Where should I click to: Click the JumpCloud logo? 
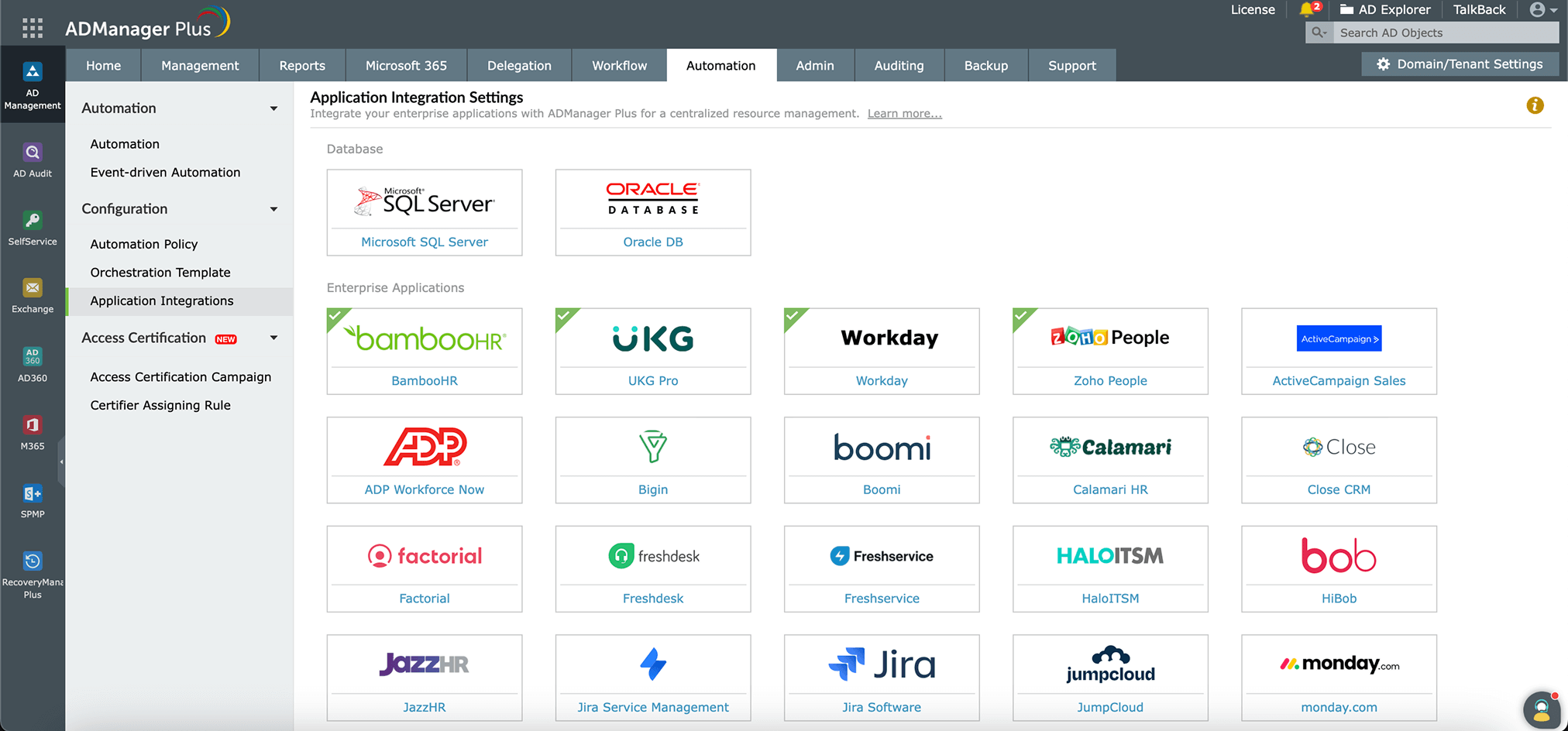pos(1110,664)
